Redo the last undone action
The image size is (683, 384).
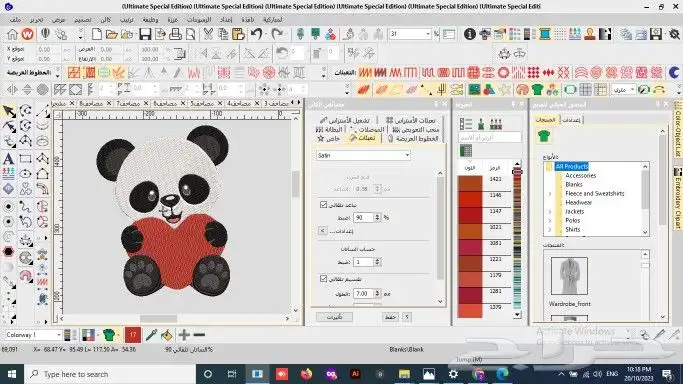(277, 34)
